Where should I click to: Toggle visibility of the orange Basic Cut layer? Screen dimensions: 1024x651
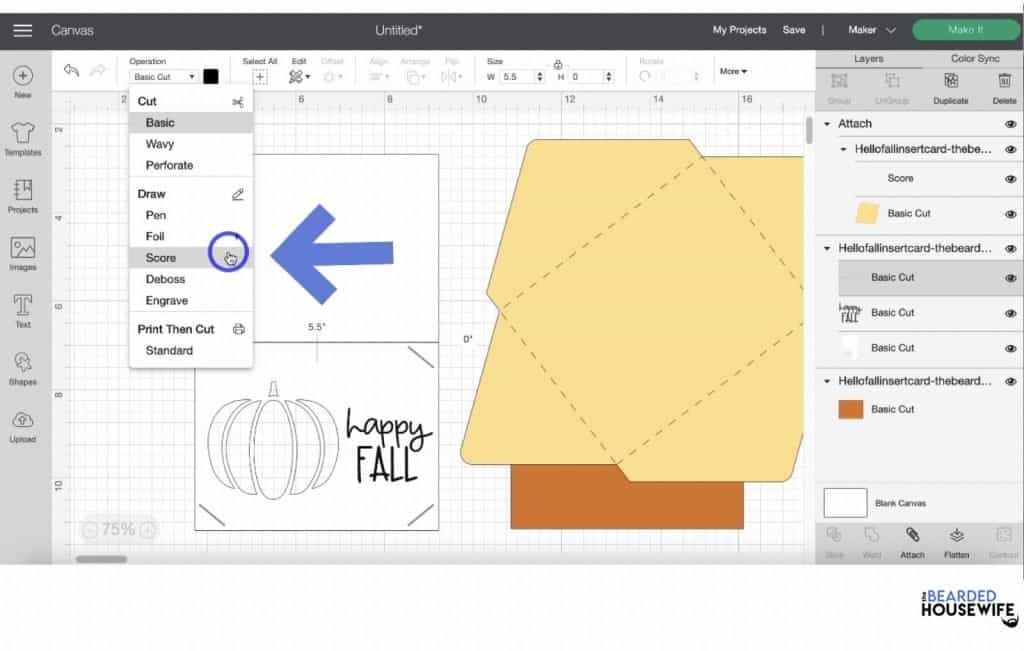point(1009,408)
